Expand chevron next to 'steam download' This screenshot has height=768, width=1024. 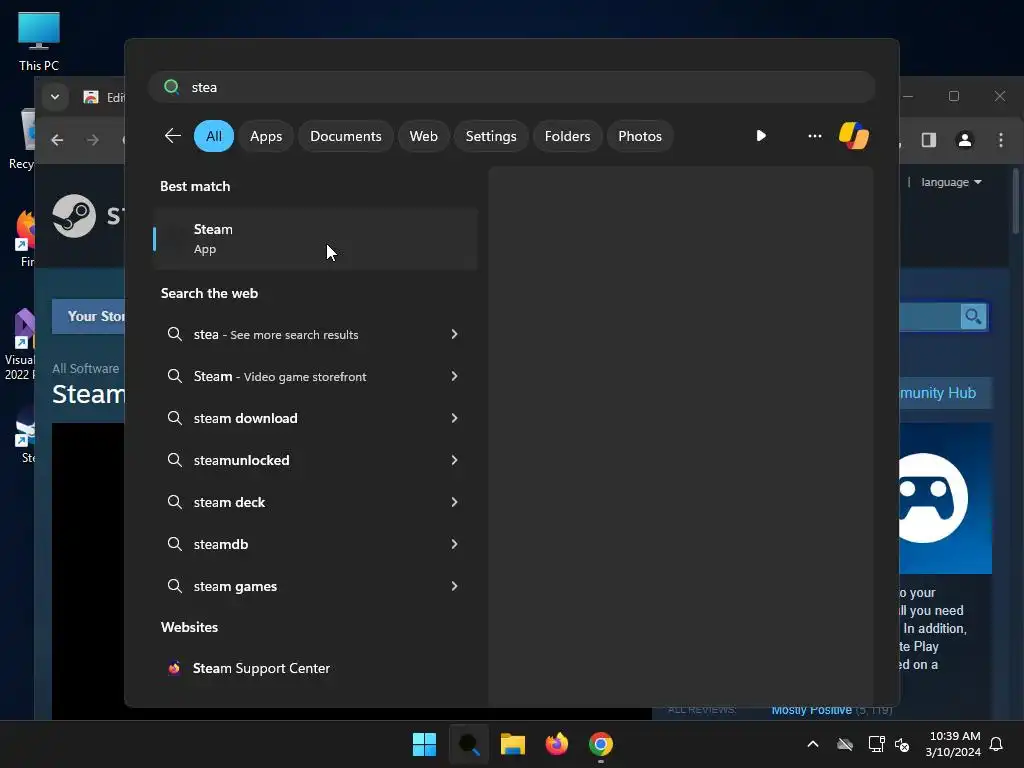click(x=454, y=418)
